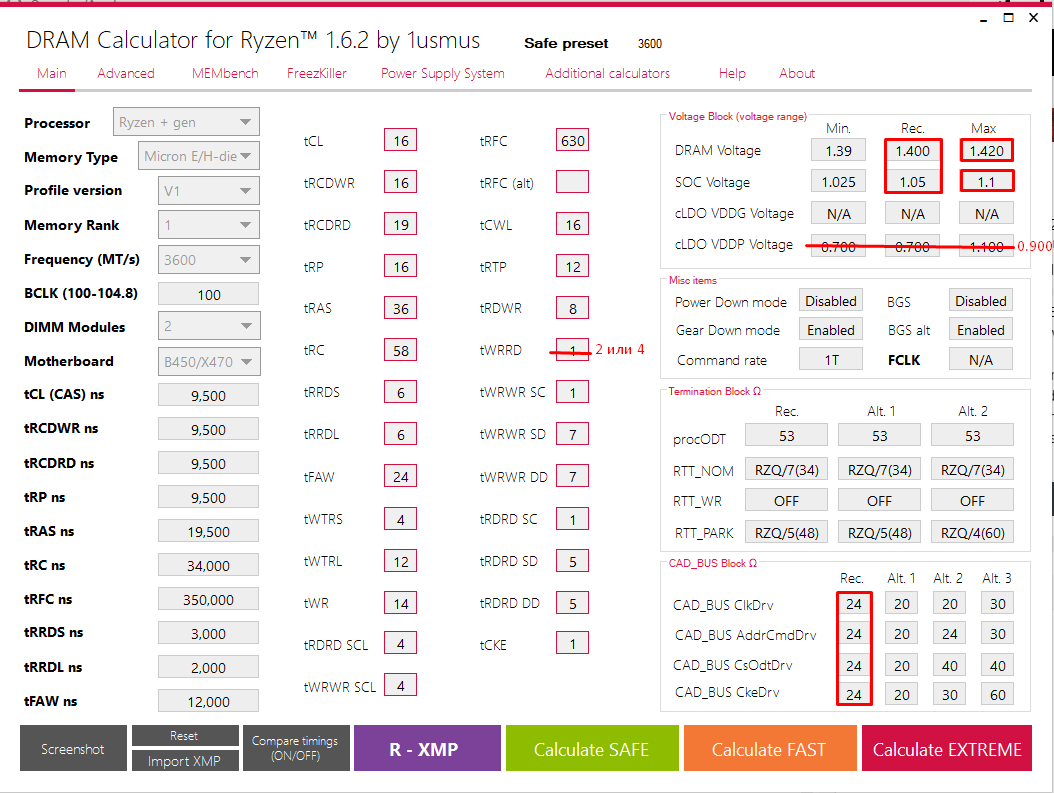Screen dimensions: 1054x793
Task: Click CAD_BUS CkeDrv Alt. 3 value 60
Action: (x=998, y=694)
